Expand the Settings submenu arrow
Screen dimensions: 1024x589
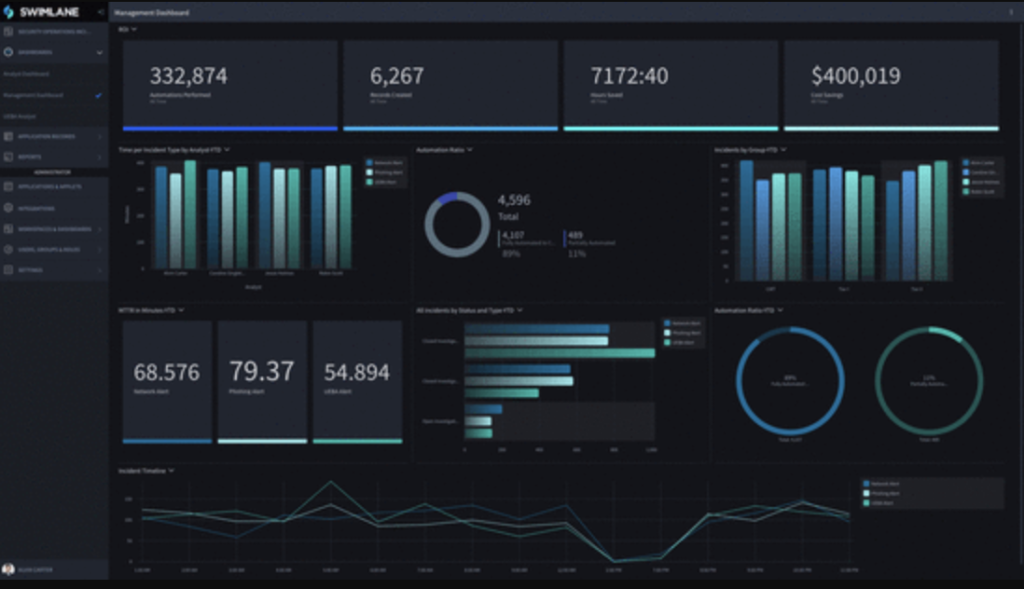tap(100, 270)
